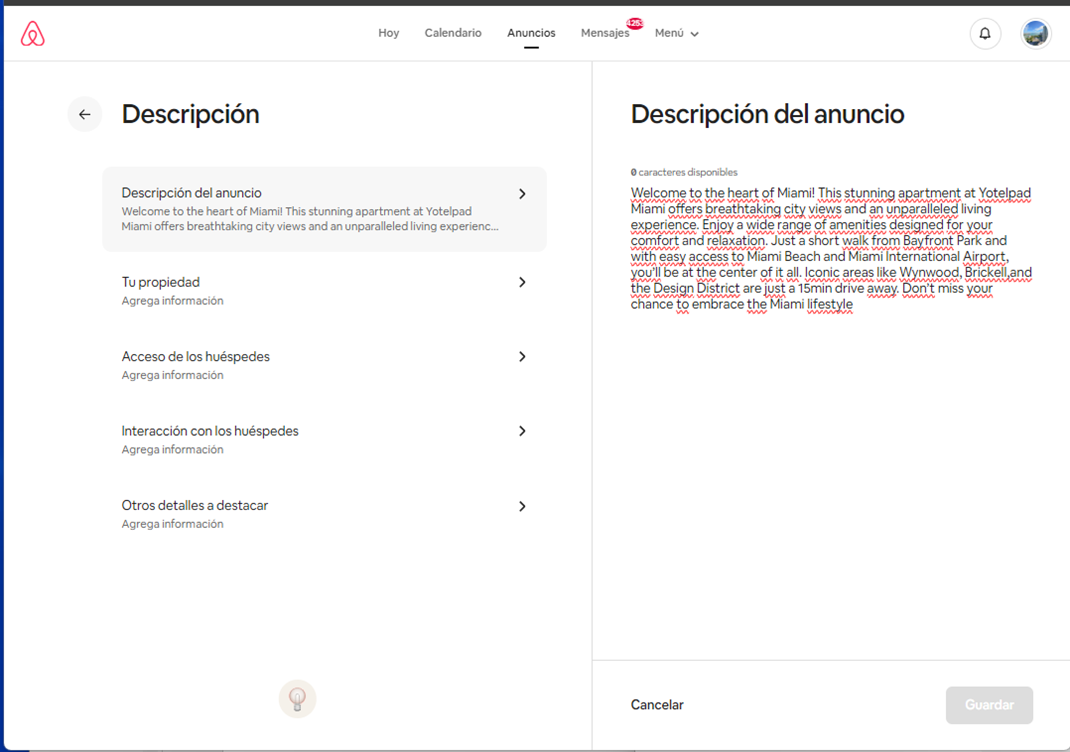
Task: Open the Hoy tab
Action: [388, 33]
